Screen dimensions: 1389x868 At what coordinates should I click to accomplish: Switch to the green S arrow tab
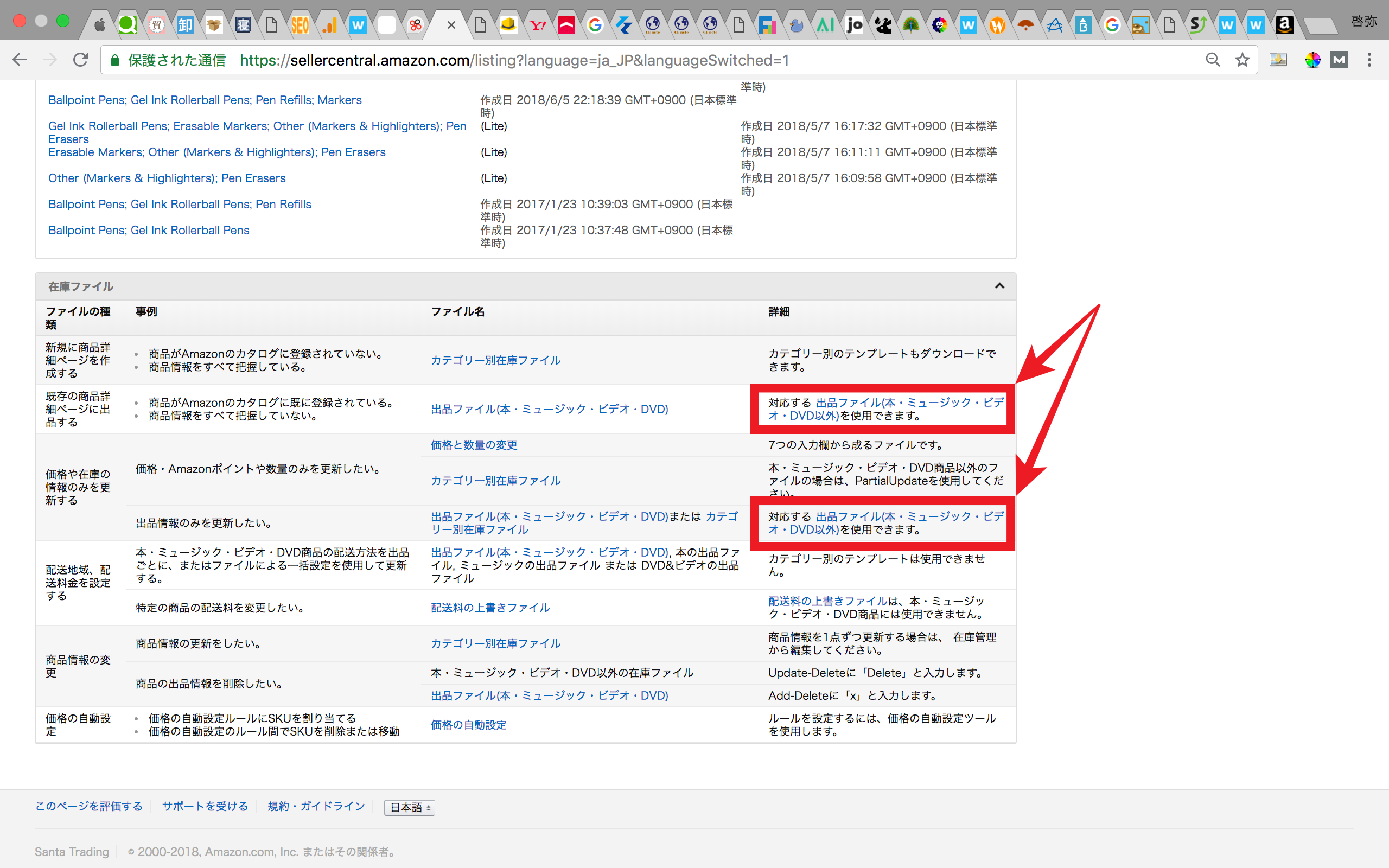point(1198,25)
